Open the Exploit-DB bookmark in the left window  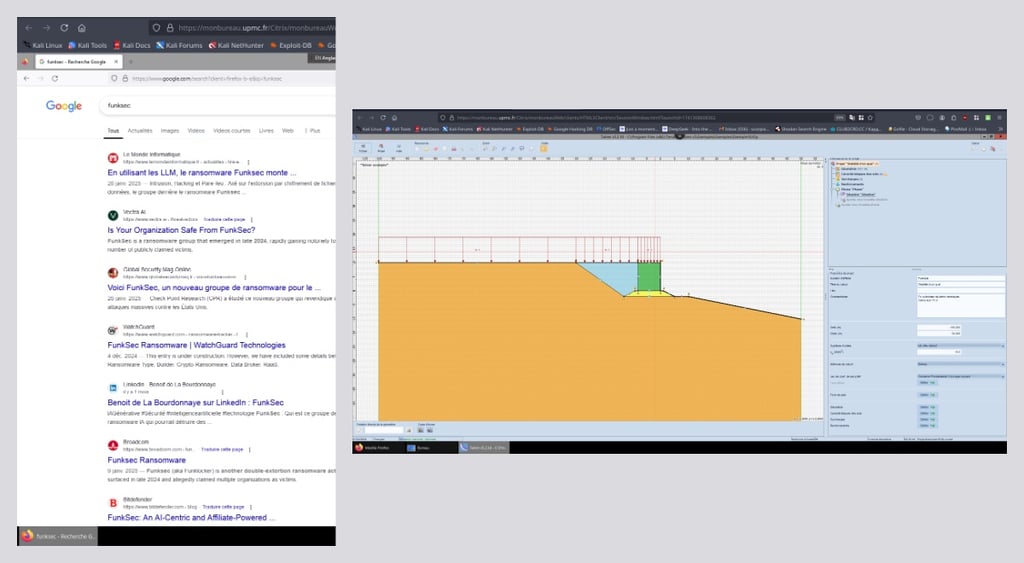[291, 46]
